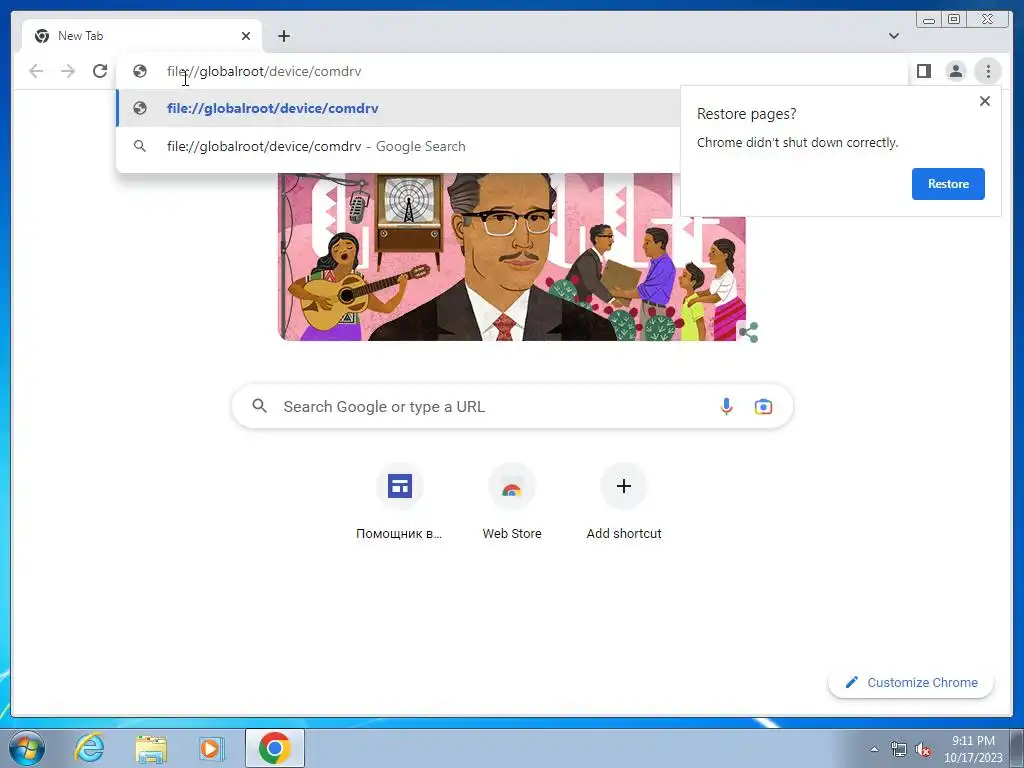This screenshot has height=768, width=1024.
Task: Open the taskbar clock and date
Action: tap(973, 749)
